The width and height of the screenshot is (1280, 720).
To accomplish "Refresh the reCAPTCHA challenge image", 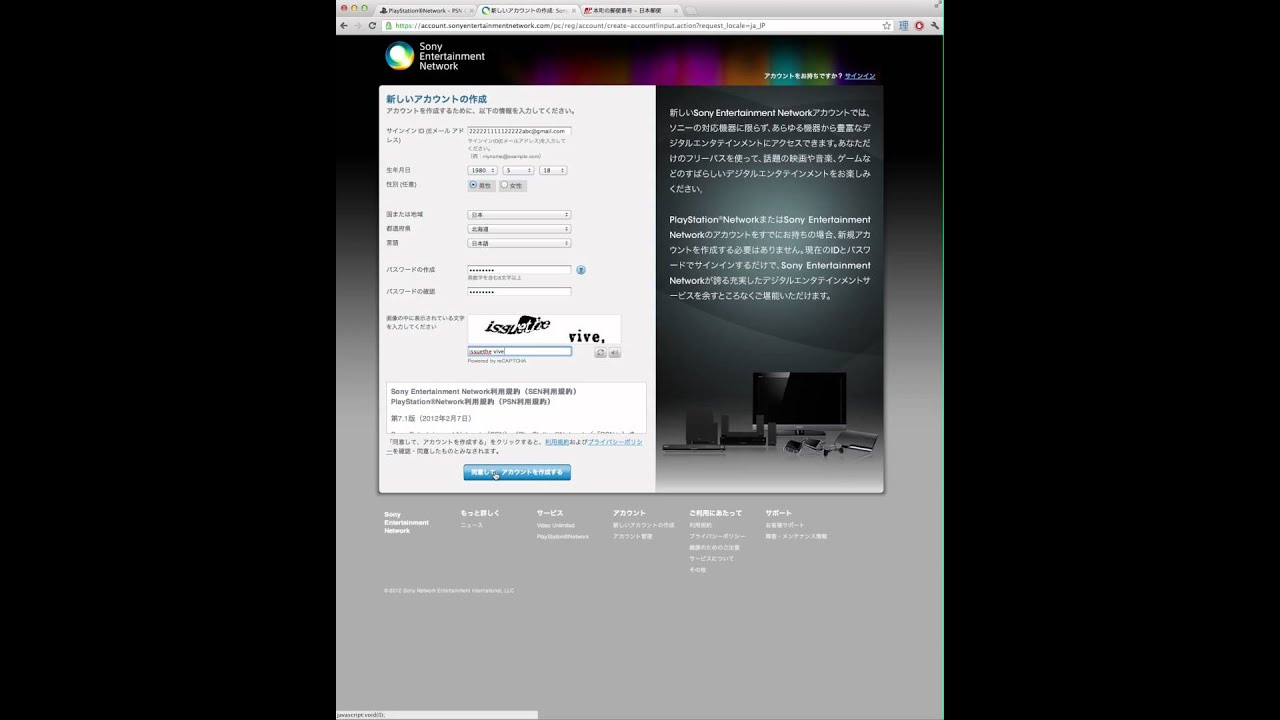I will [x=600, y=353].
